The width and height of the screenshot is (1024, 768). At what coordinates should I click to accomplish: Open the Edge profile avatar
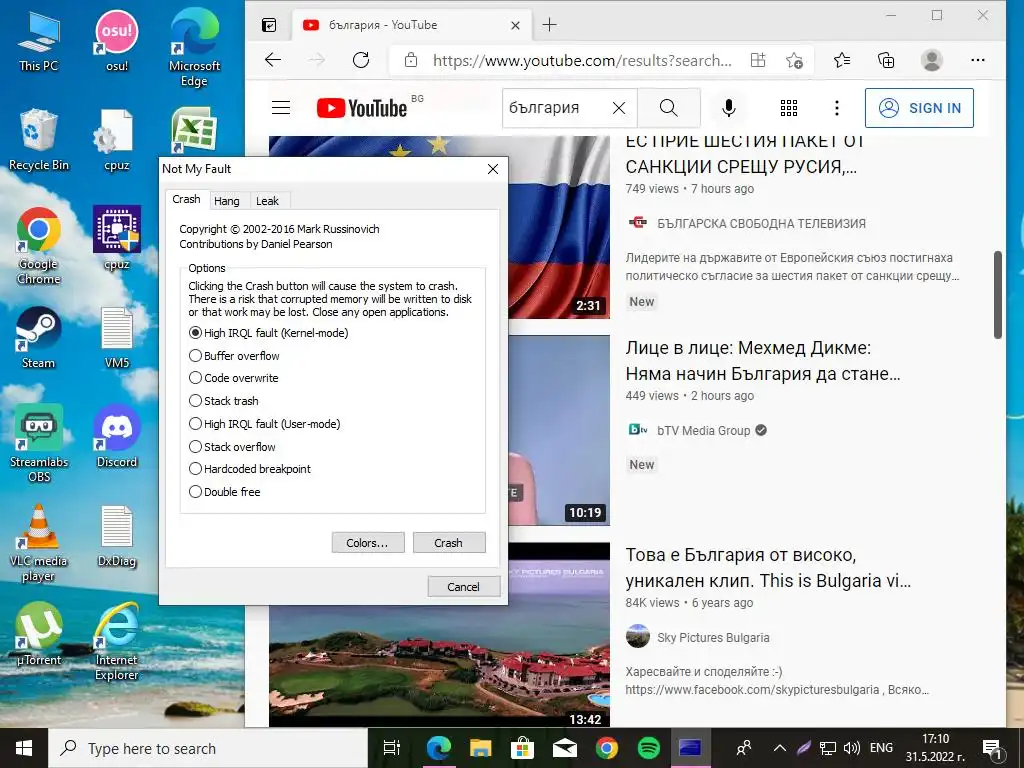pos(932,60)
